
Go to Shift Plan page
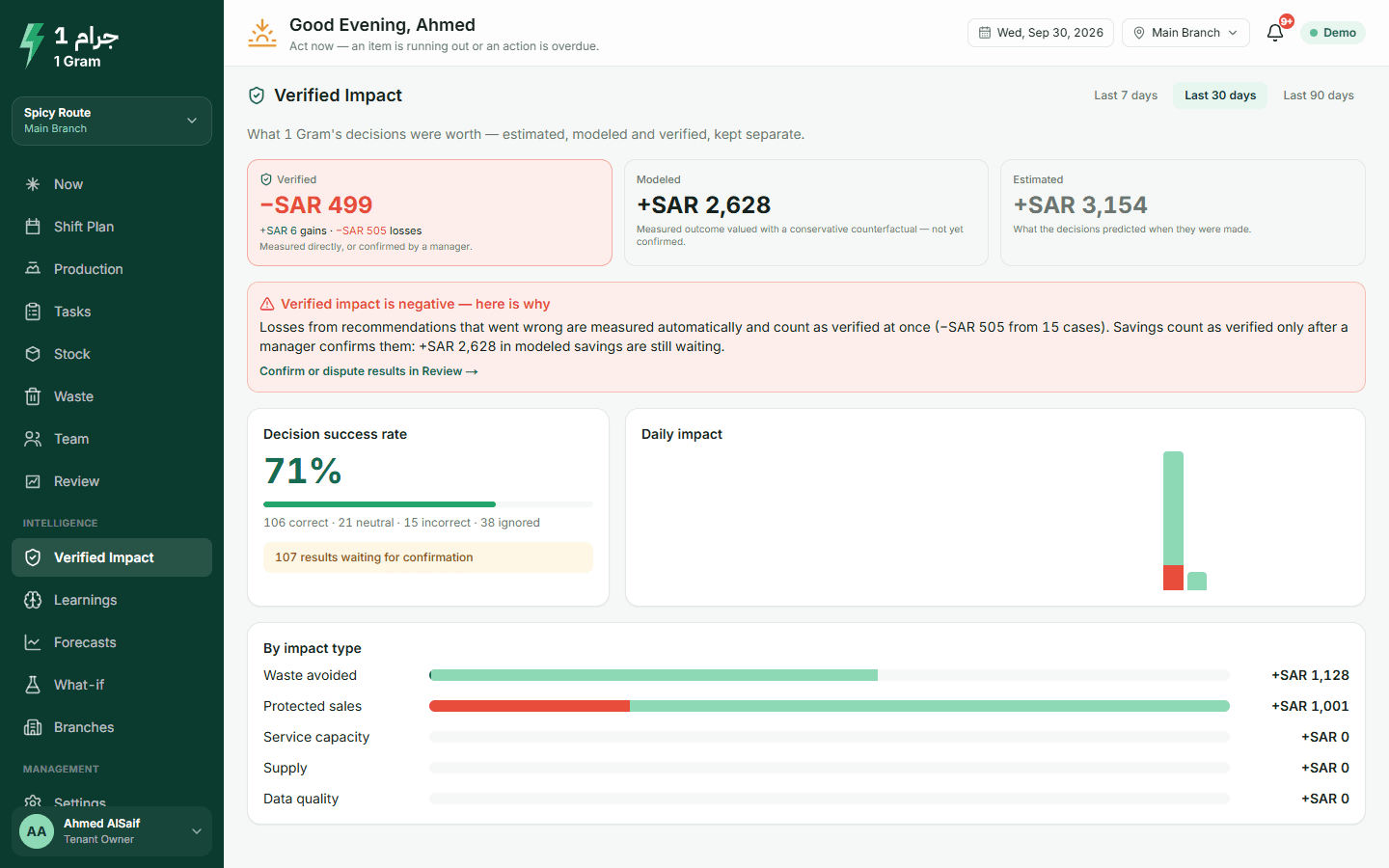click(112, 227)
